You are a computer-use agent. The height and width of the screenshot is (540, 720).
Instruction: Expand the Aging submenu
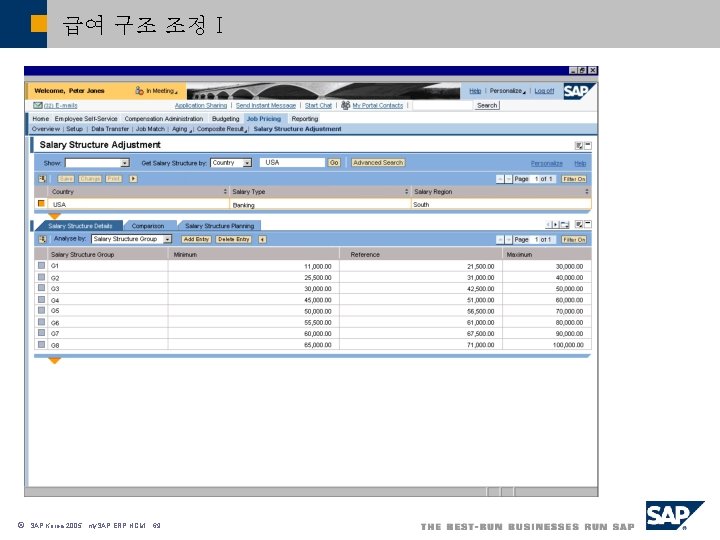(191, 131)
